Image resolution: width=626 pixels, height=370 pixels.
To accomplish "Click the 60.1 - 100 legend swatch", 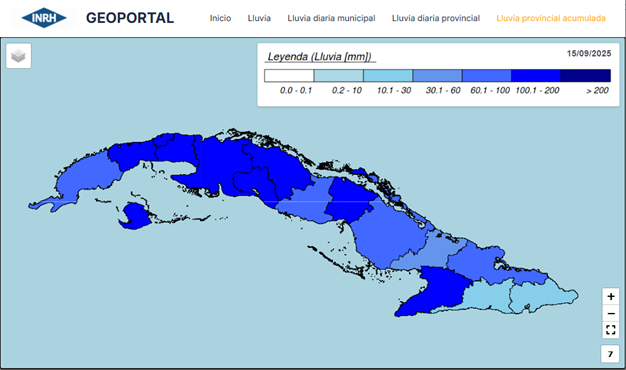I will coord(487,75).
